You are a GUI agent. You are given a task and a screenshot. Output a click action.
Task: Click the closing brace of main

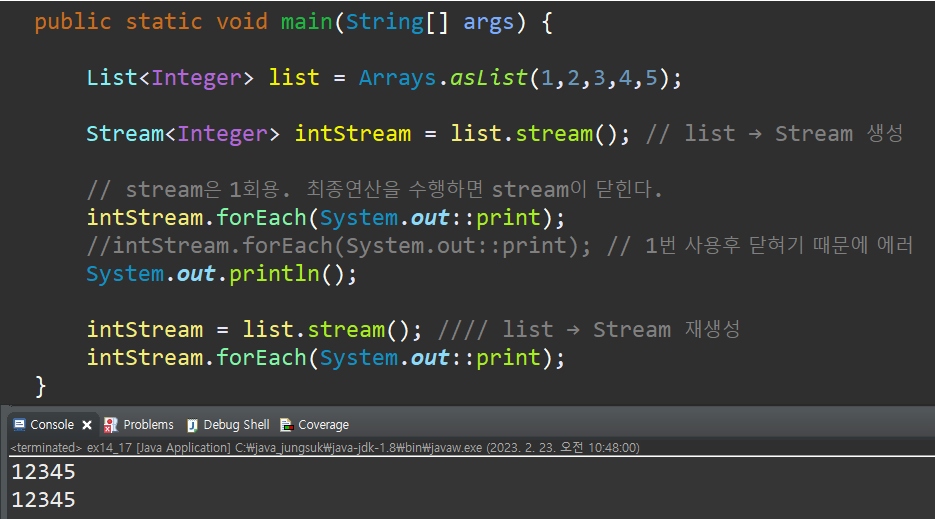[x=41, y=386]
